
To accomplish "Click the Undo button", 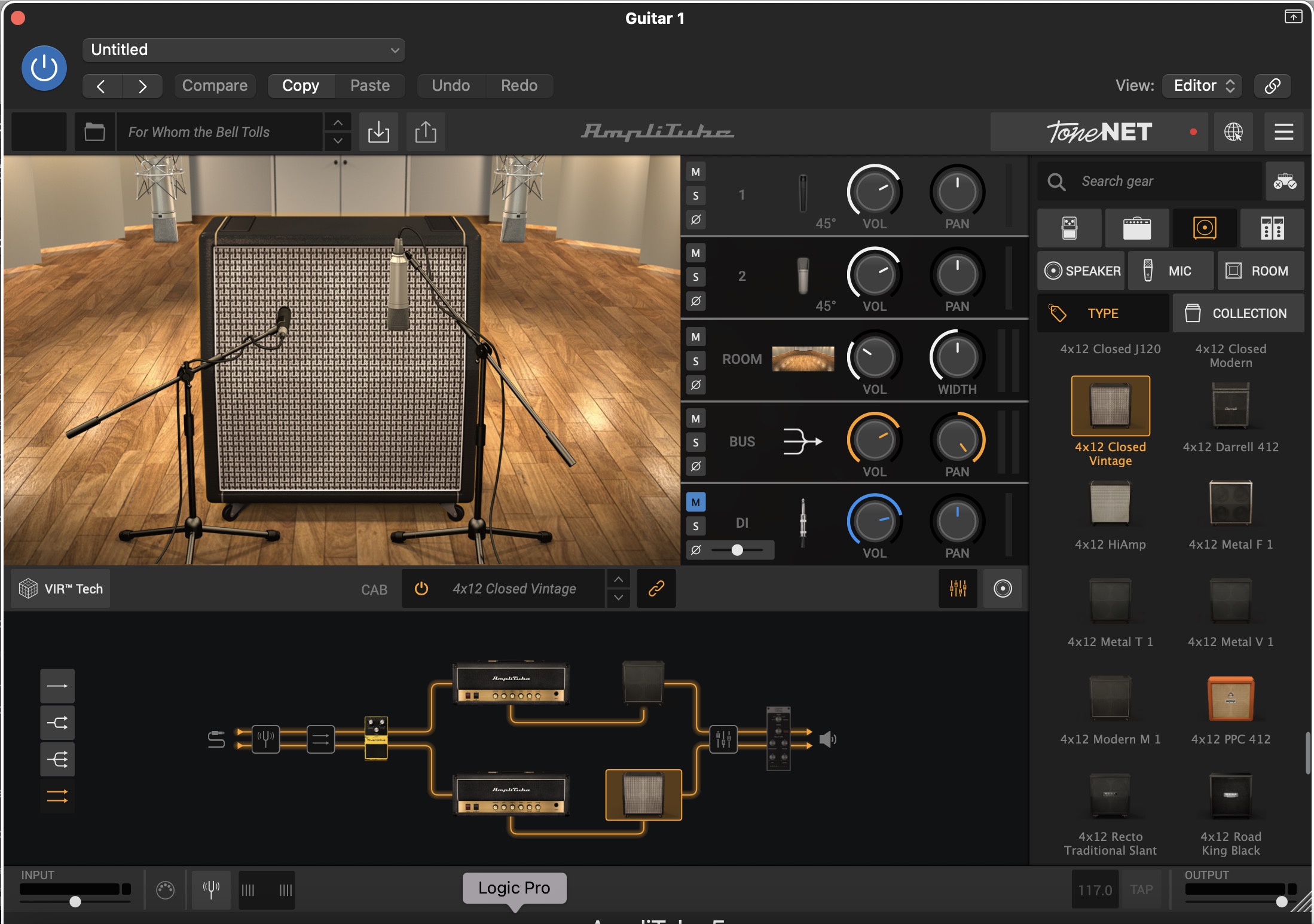I will click(451, 85).
